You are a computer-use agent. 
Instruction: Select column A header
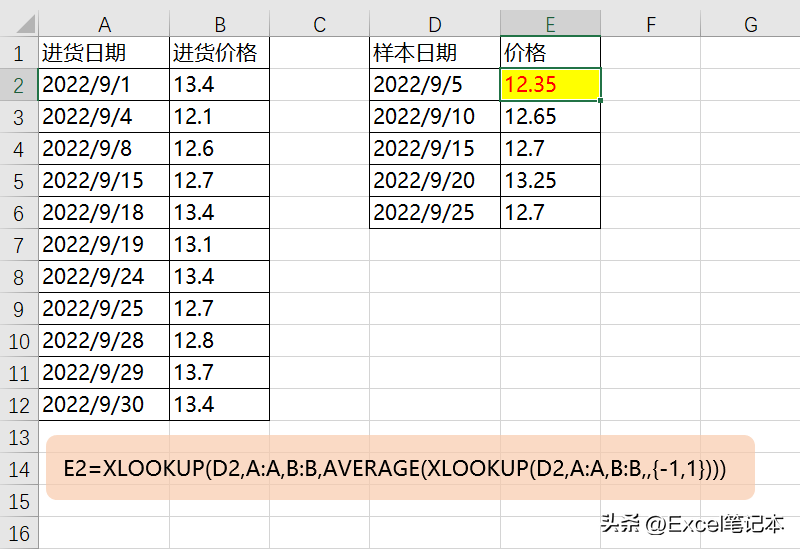tap(104, 24)
